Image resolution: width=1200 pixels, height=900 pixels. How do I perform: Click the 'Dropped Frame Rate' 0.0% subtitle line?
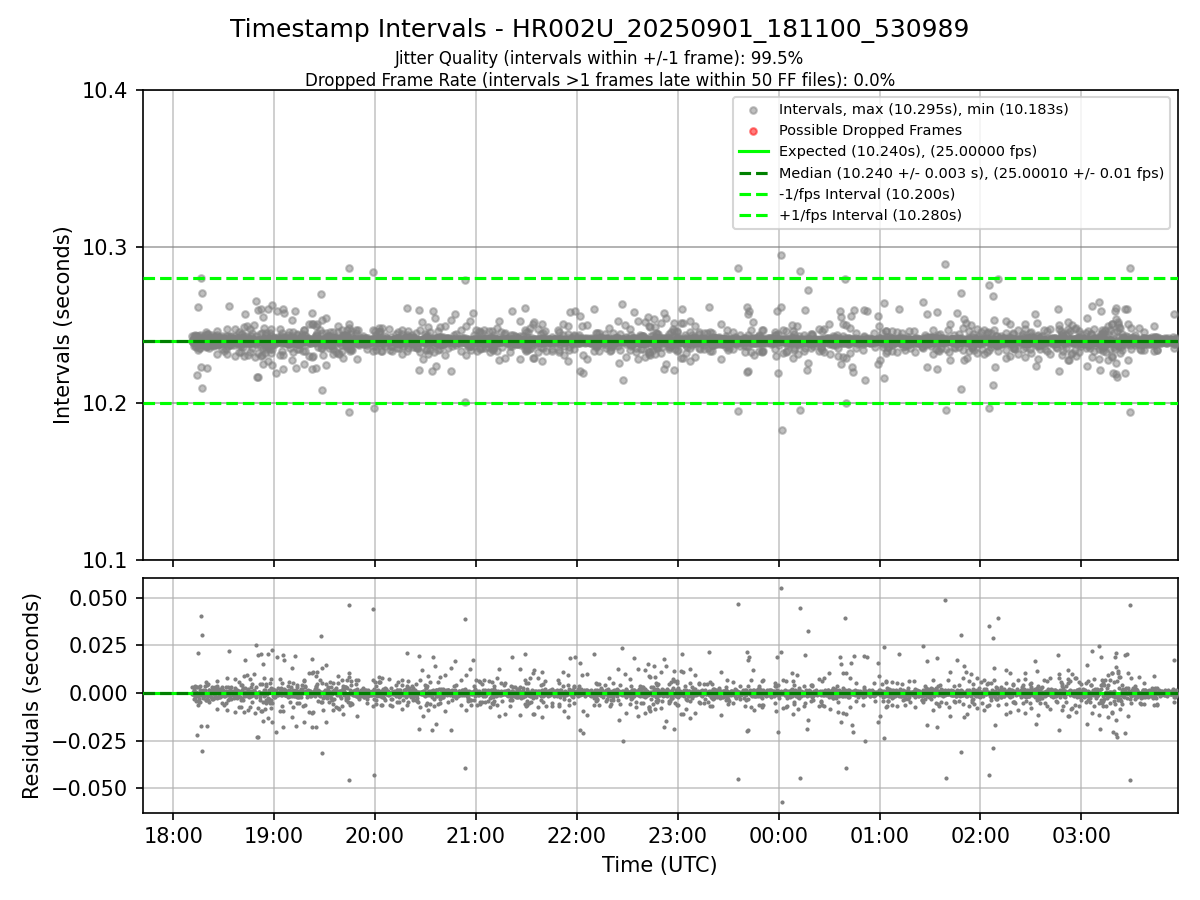599,80
